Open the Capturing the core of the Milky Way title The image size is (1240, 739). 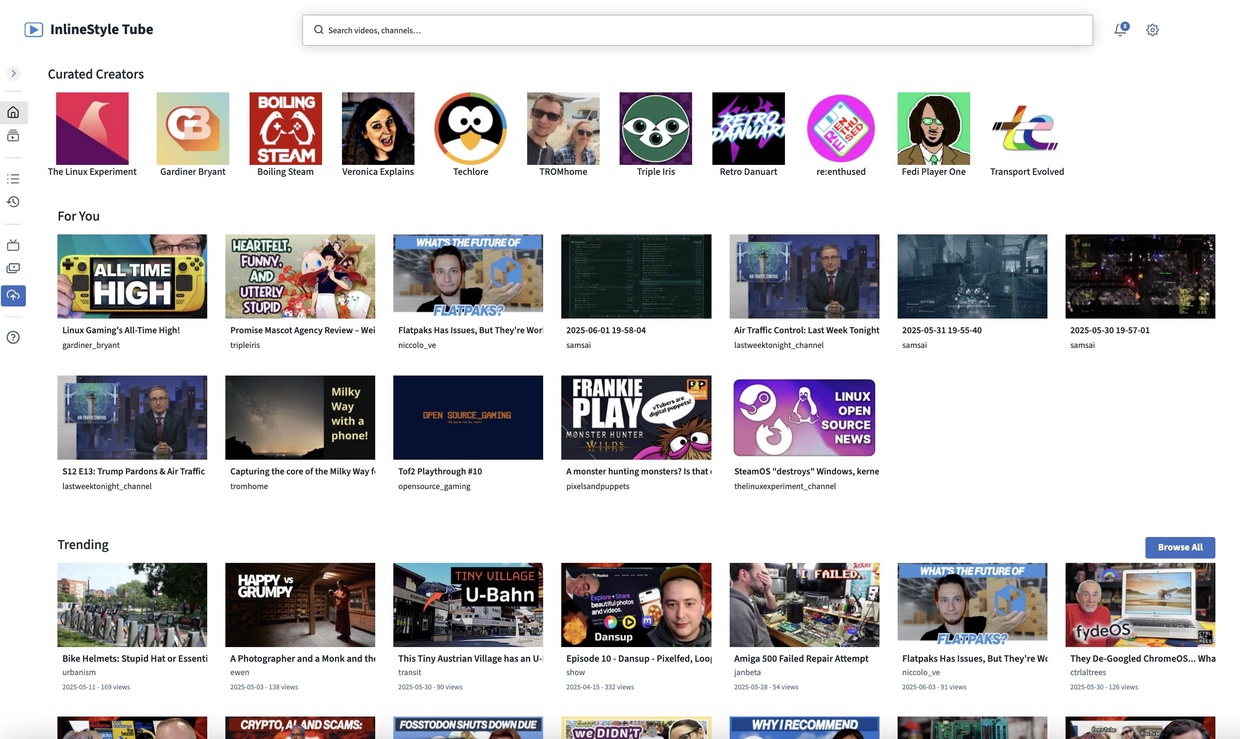coord(303,471)
